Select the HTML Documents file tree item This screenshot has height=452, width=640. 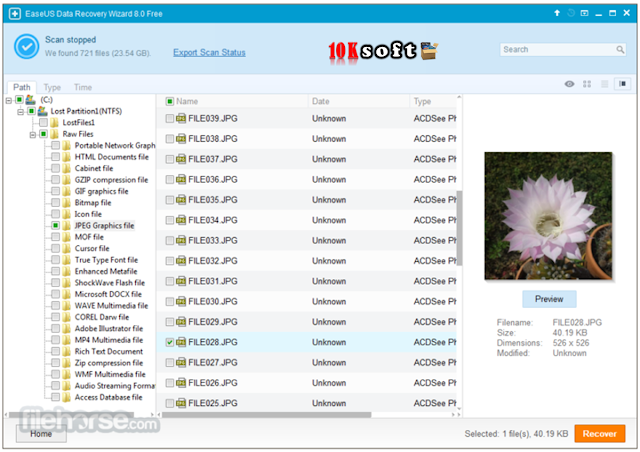111,157
